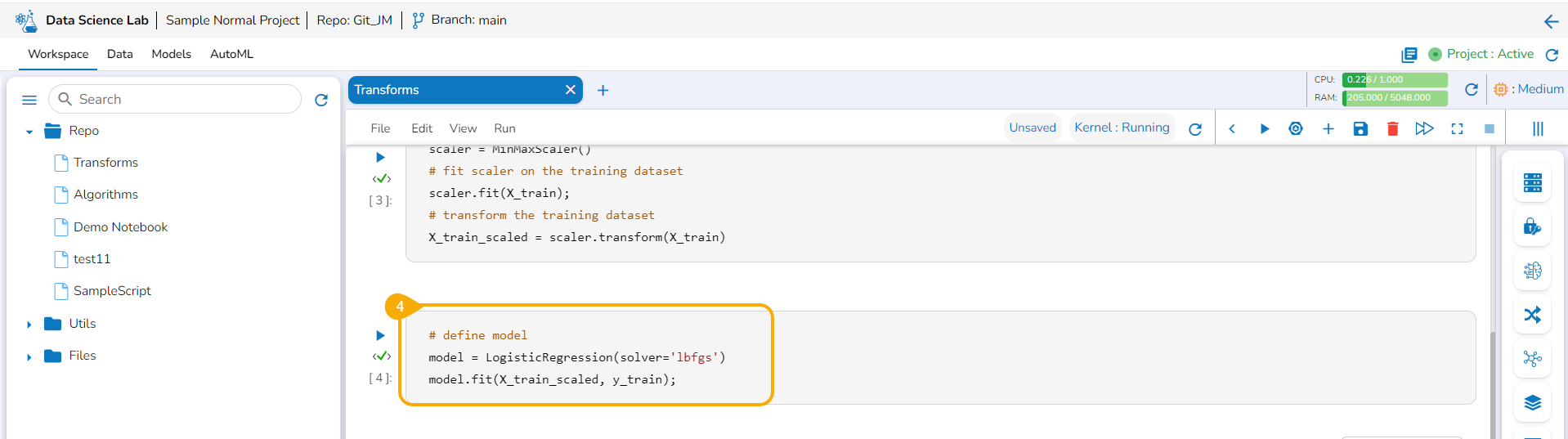Open the Edit menu in notebook

tap(422, 128)
